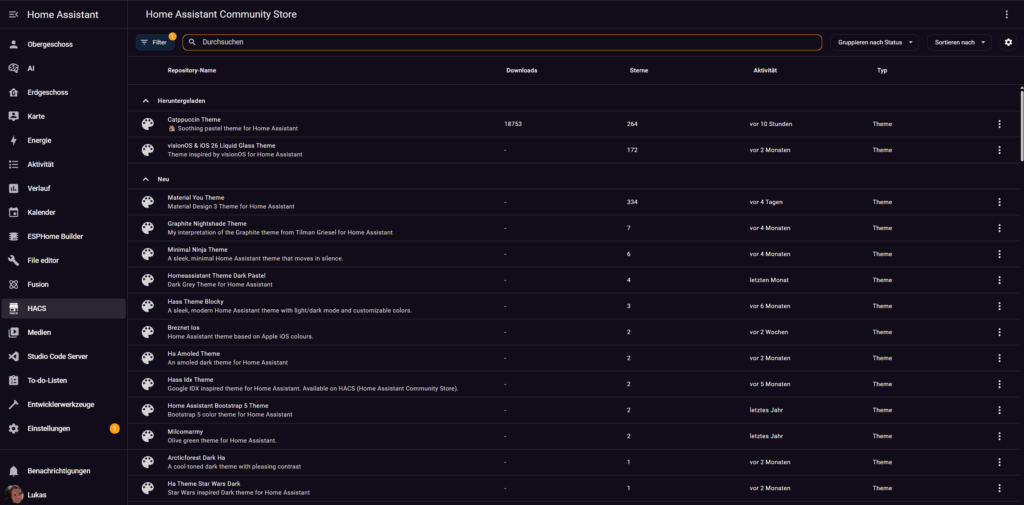Viewport: 1024px width, 505px height.
Task: Collapse the Heruntergeladen group
Action: tap(146, 101)
